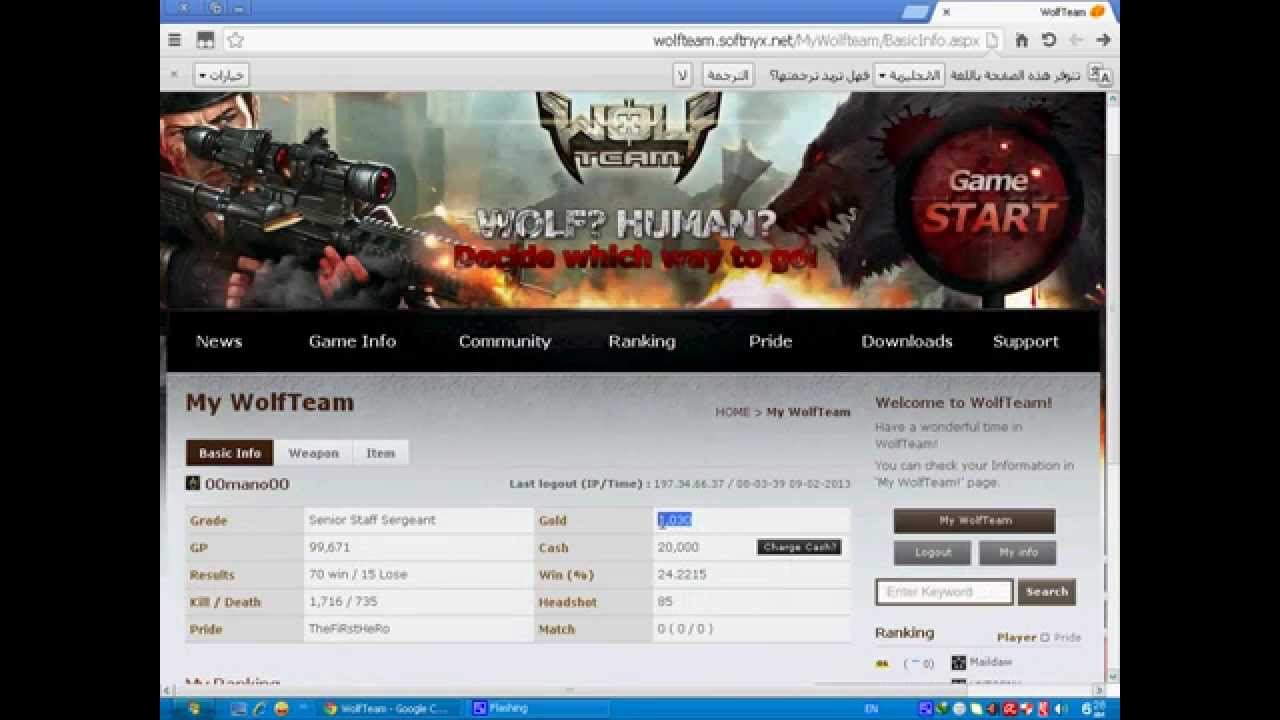
Task: Dismiss the translation bar
Action: [x=173, y=74]
